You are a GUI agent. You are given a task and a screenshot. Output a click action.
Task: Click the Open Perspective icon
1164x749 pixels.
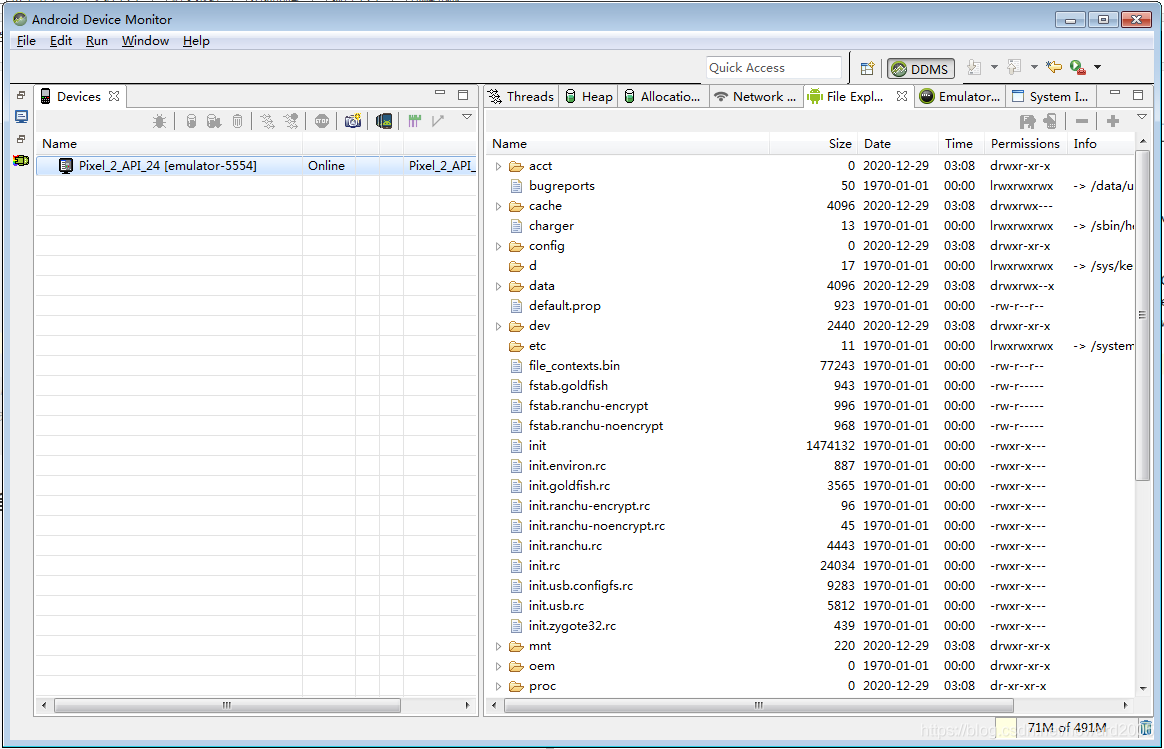(867, 68)
